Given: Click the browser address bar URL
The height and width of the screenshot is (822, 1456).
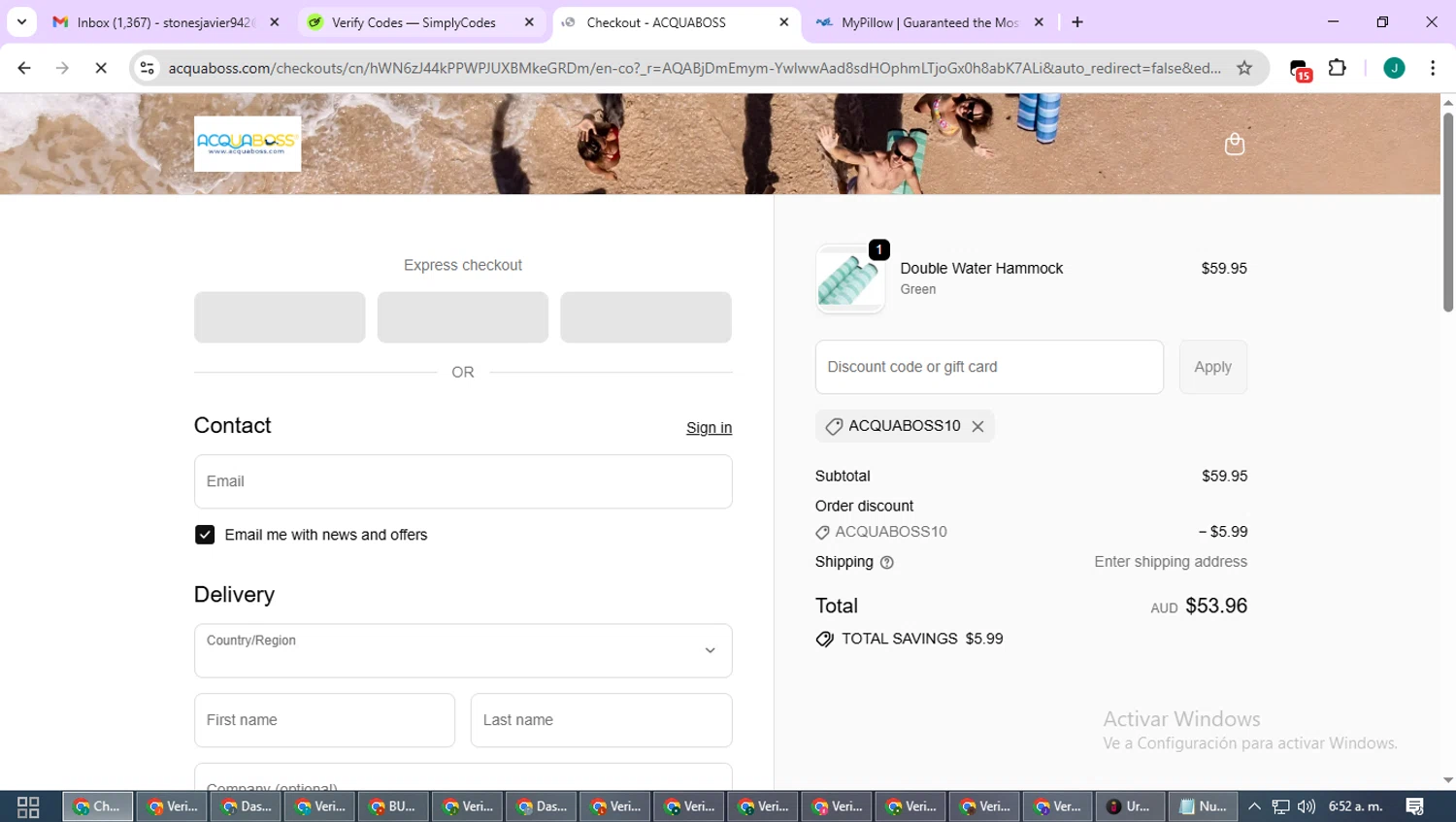Looking at the screenshot, I should coord(694,68).
